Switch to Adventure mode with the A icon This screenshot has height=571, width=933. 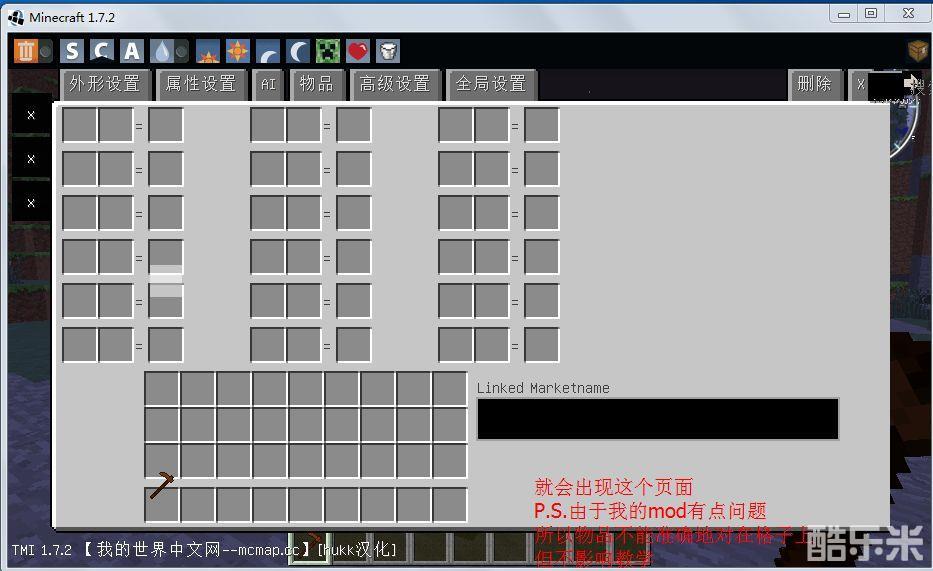(x=132, y=51)
